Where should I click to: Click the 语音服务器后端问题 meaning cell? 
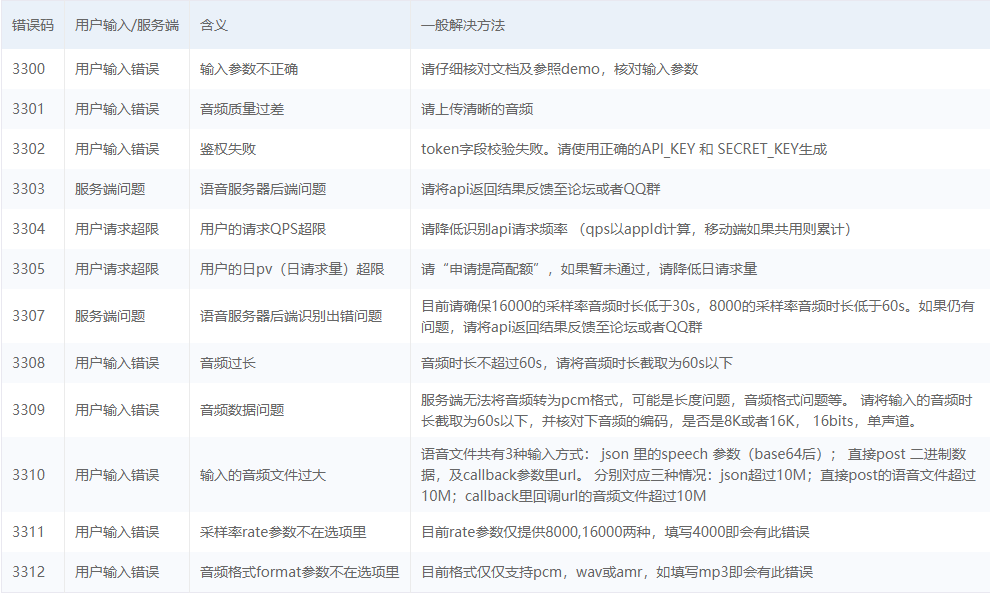click(263, 189)
